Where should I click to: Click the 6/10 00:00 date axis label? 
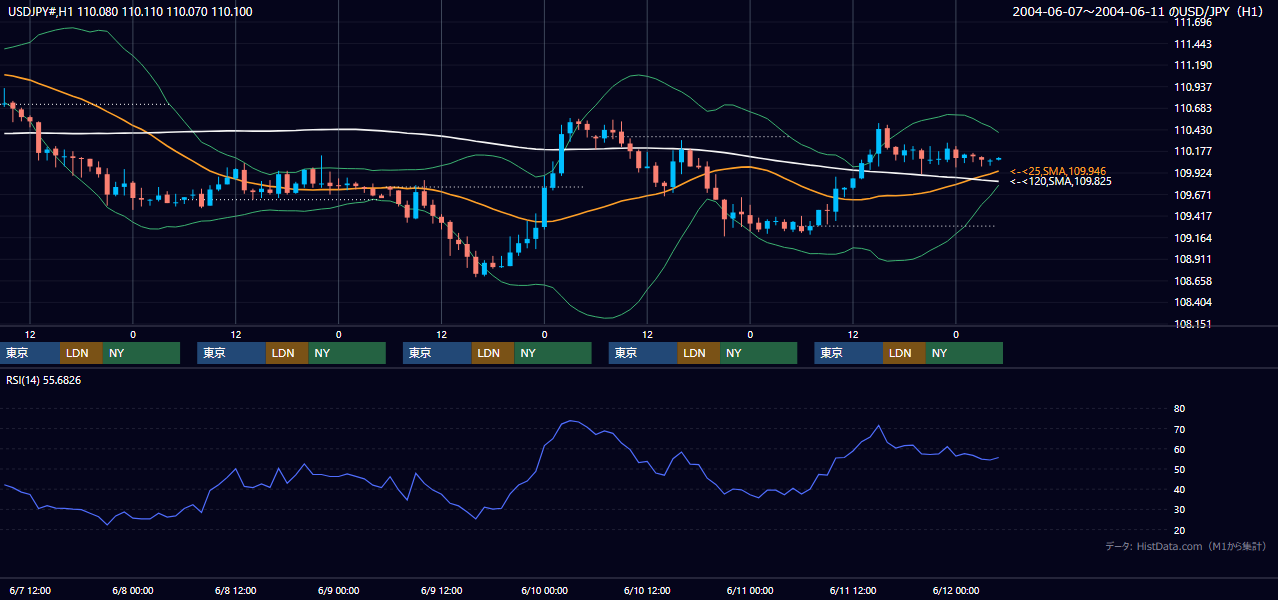pyautogui.click(x=544, y=590)
